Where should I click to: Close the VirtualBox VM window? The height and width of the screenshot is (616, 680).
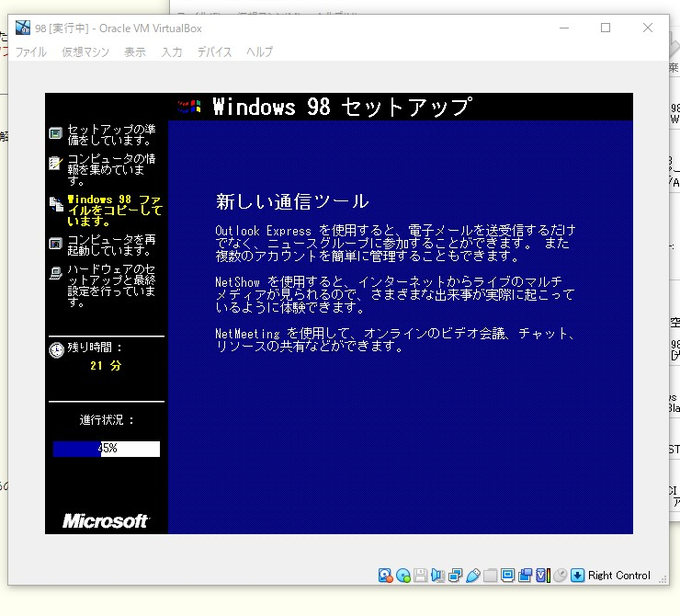(x=647, y=28)
